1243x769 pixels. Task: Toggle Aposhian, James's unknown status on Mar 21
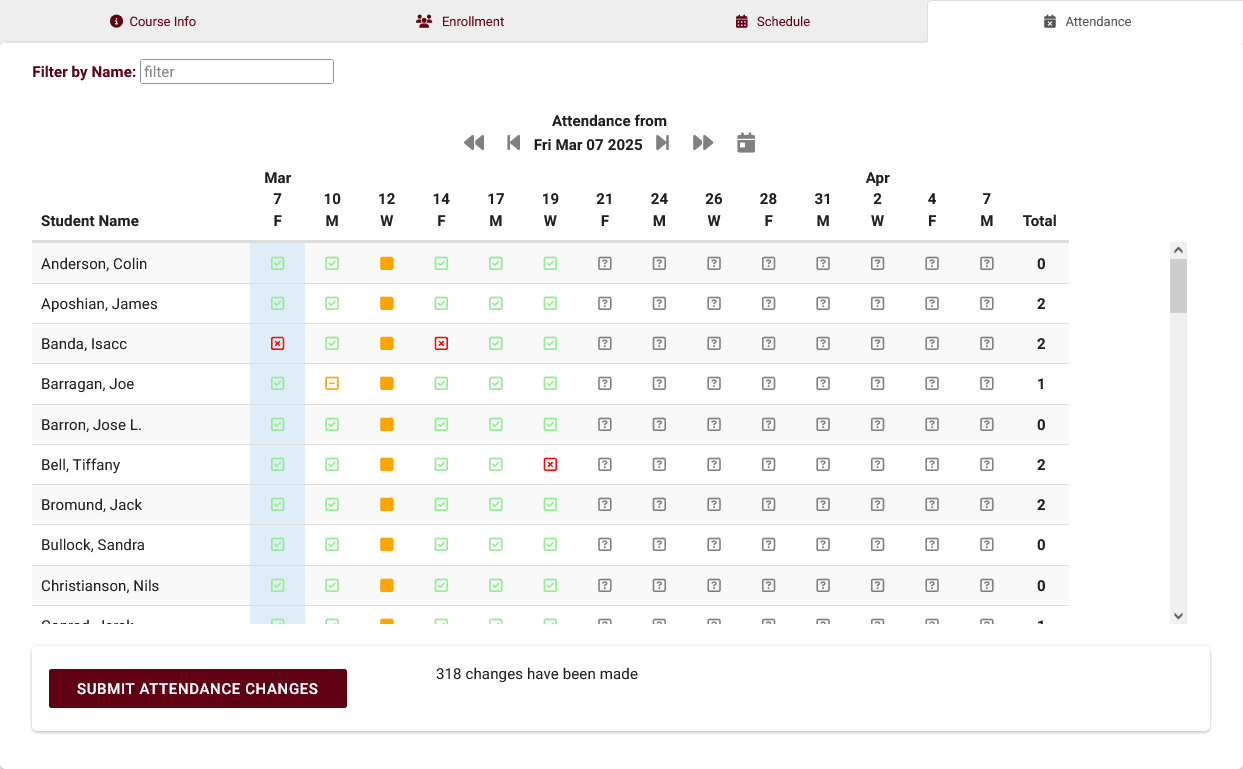click(x=605, y=304)
